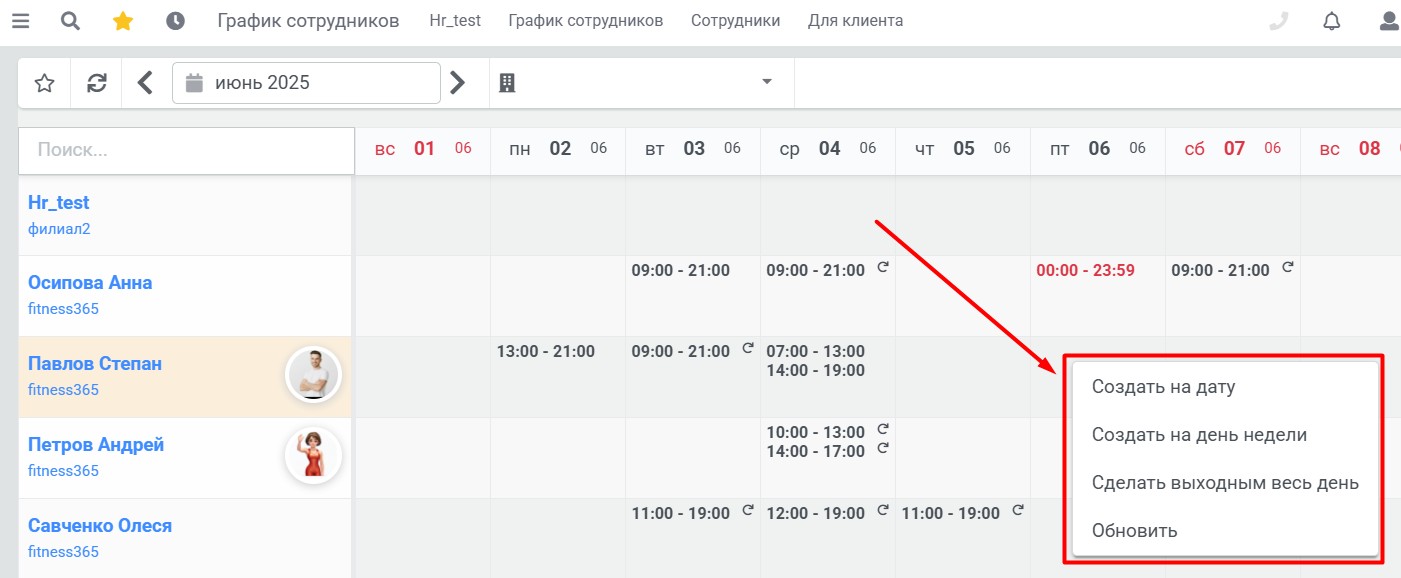
Task: Click Павлов Степан 13:00 - 21:00 shift
Action: [546, 352]
